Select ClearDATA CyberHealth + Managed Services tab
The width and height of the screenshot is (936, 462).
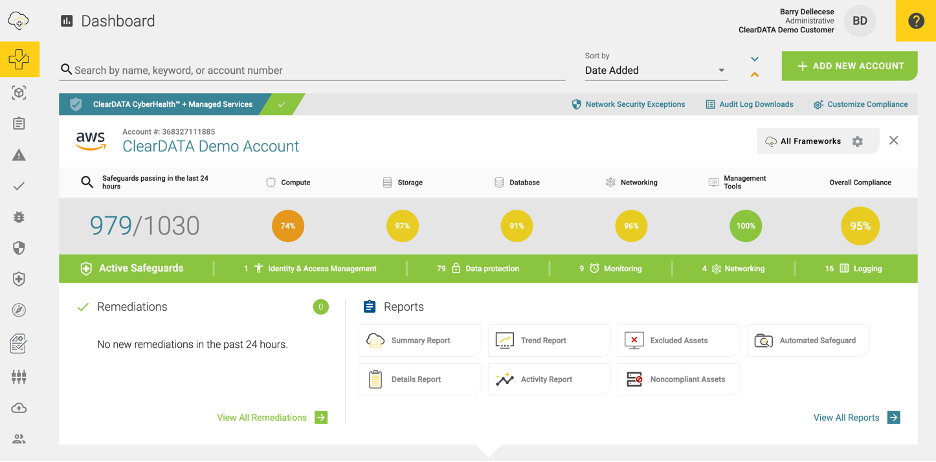(x=164, y=104)
